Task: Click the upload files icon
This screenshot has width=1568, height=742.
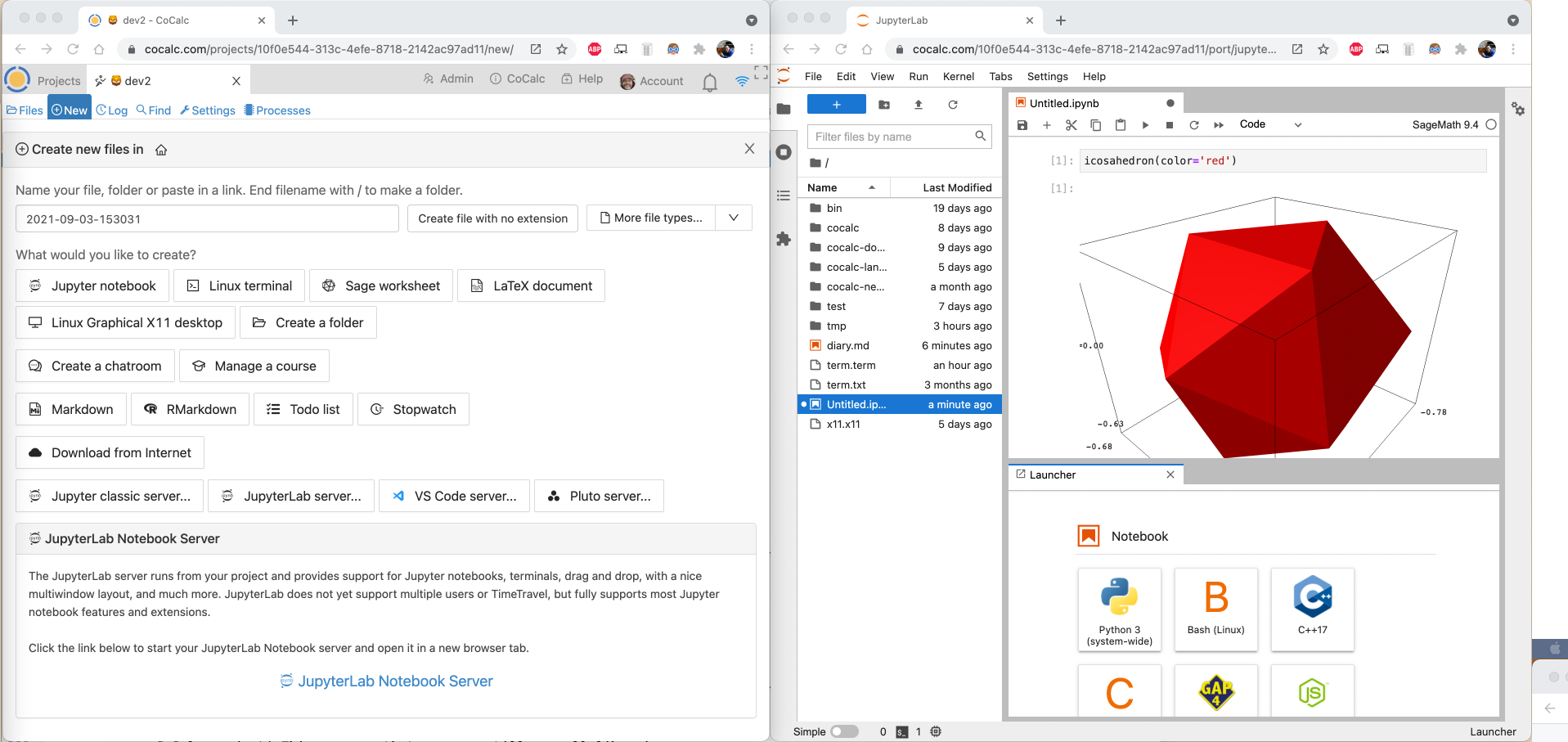Action: (919, 105)
